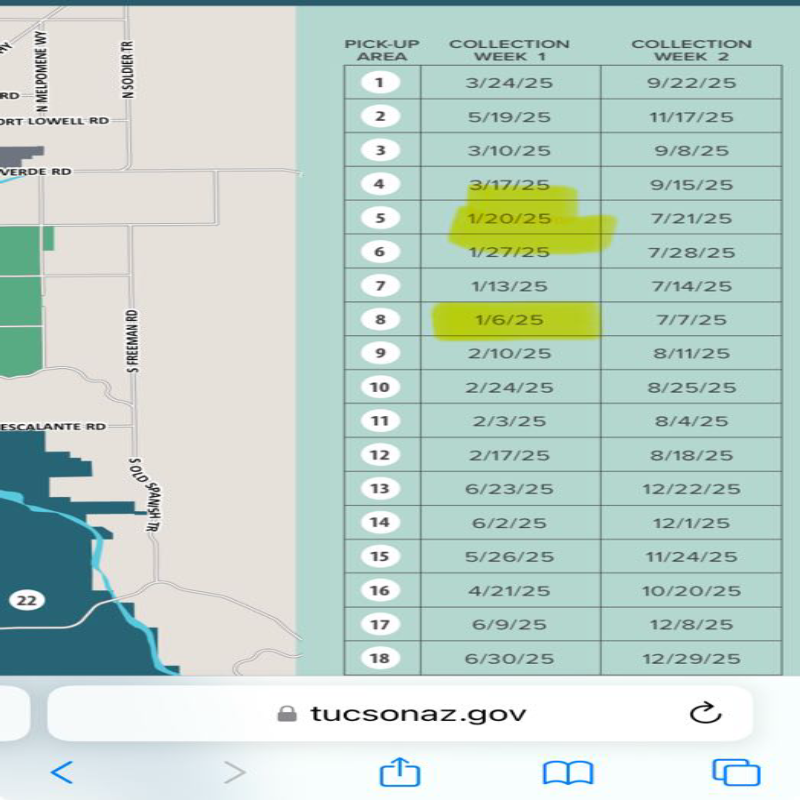This screenshot has height=800, width=800.
Task: Select pick-up area 6 circle
Action: tap(380, 252)
